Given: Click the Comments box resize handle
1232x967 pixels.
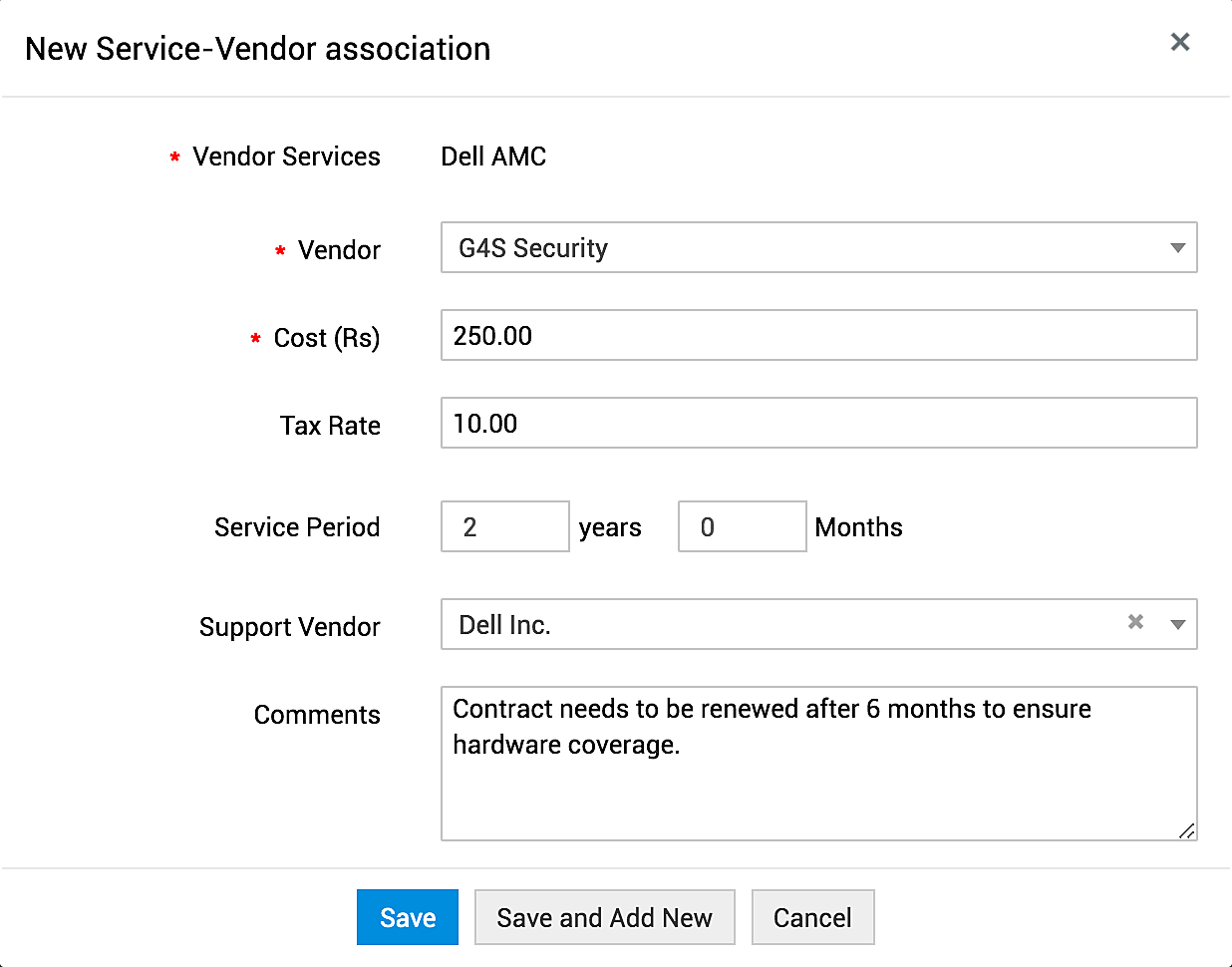Looking at the screenshot, I should point(1186,830).
